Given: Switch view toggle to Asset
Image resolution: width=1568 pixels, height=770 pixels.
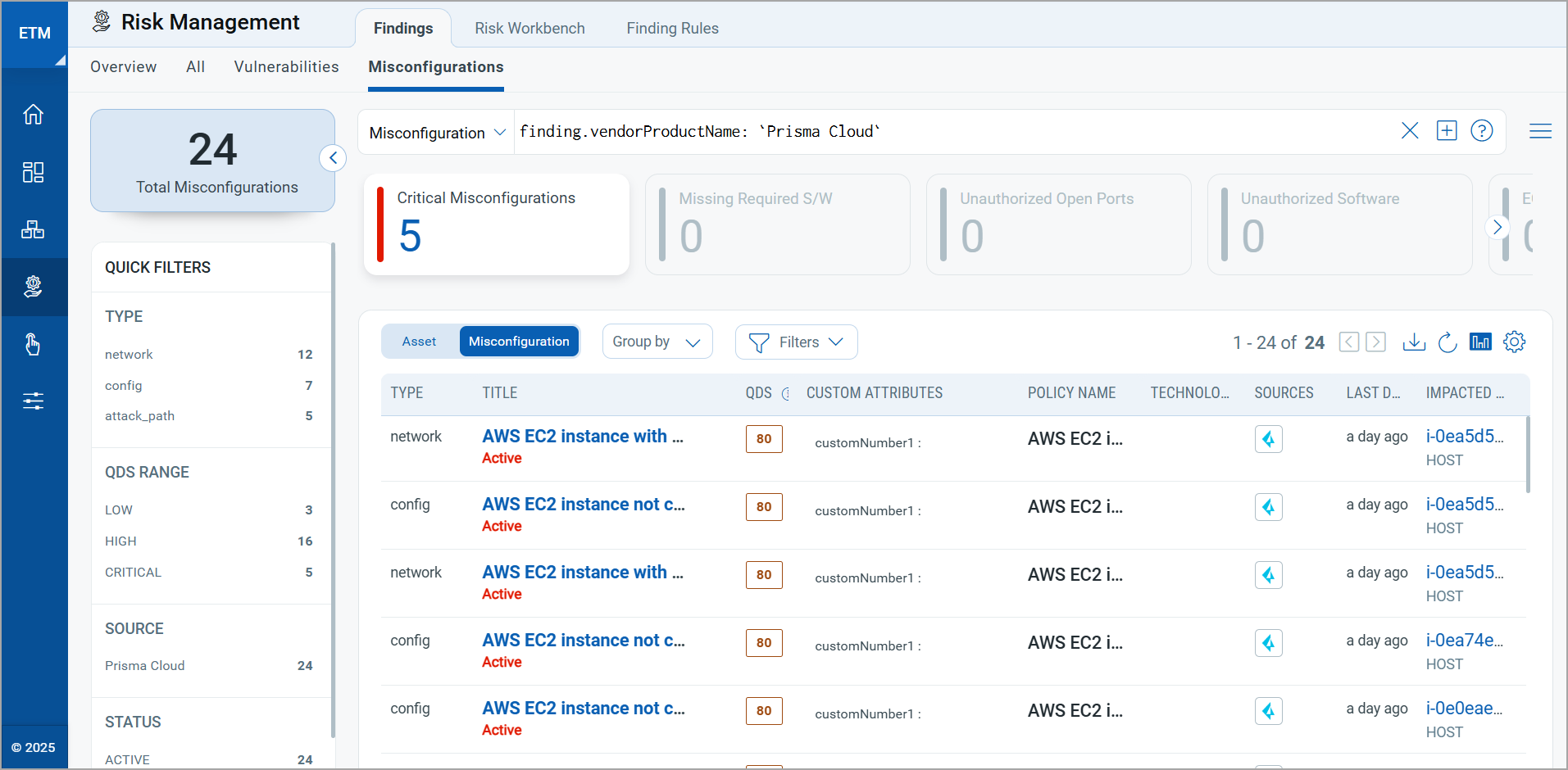Looking at the screenshot, I should coord(419,342).
